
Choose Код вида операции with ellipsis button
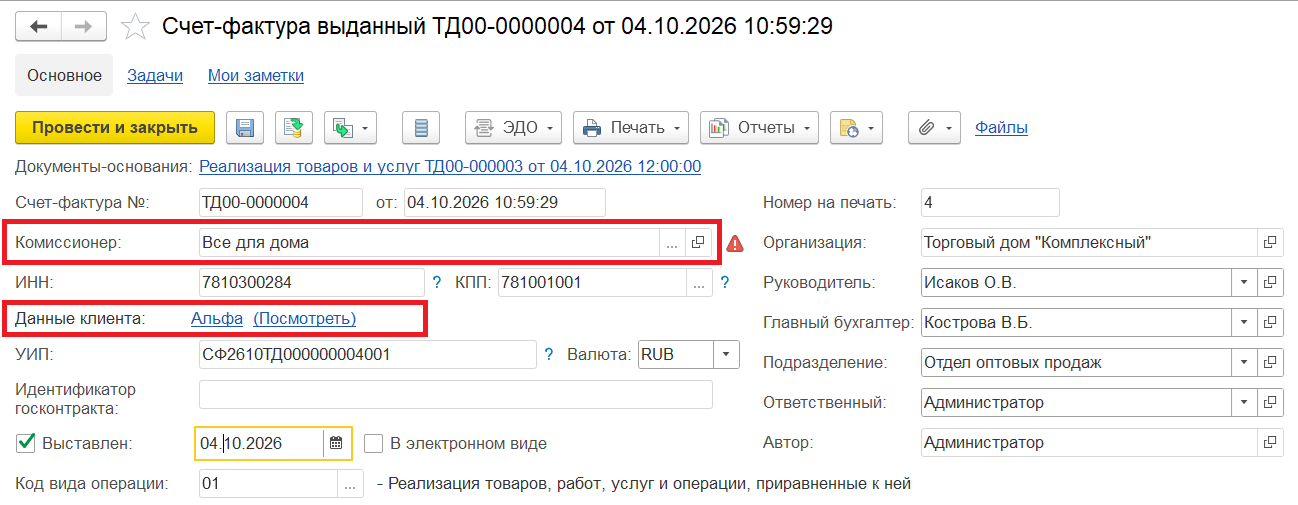(351, 484)
